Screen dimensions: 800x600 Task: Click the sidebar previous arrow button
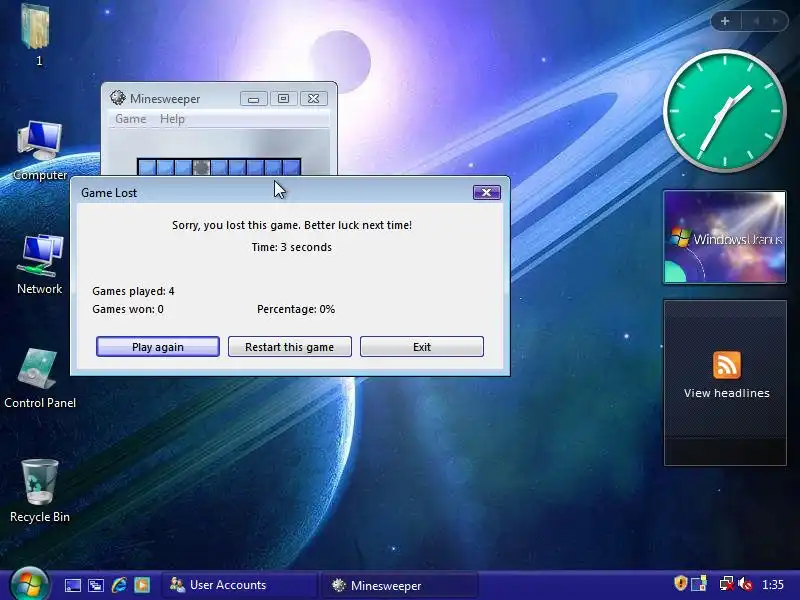[x=756, y=21]
